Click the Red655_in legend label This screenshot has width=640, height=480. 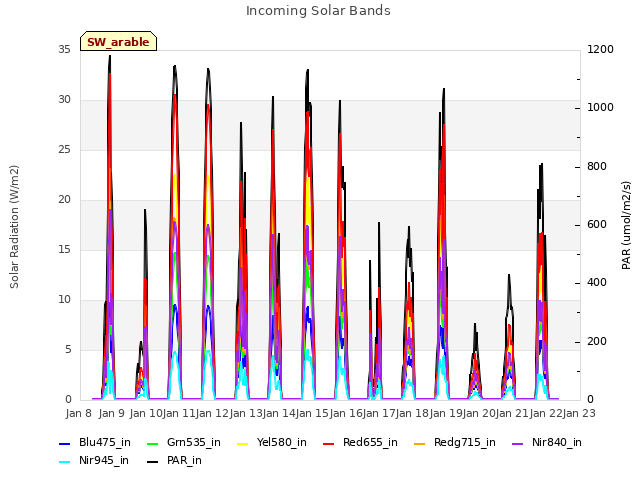tap(370, 442)
